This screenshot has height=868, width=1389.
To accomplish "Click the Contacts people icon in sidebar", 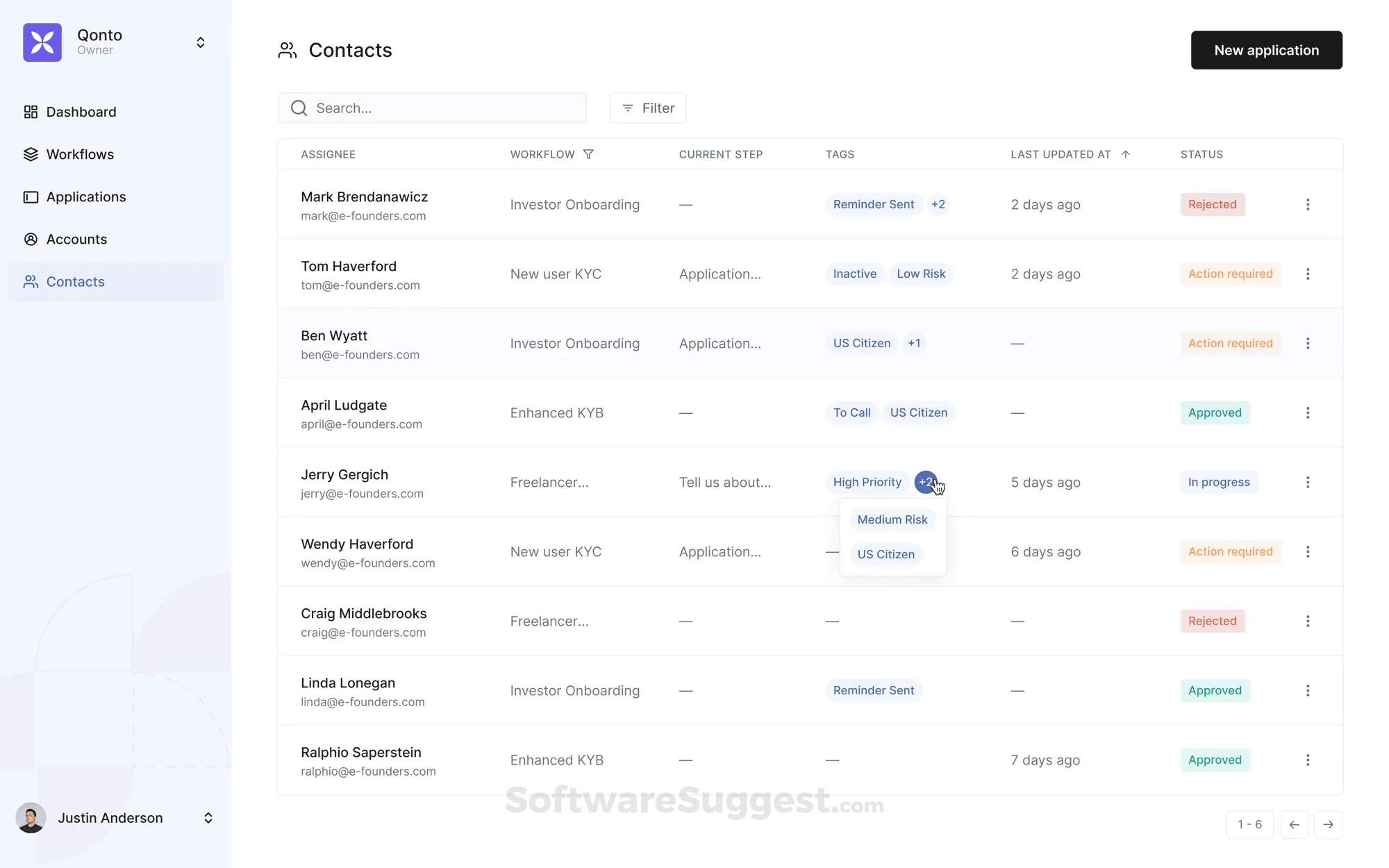I will pyautogui.click(x=31, y=281).
